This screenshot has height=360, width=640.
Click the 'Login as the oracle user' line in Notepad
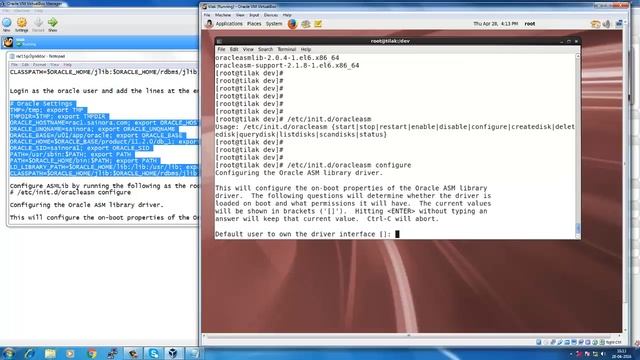104,91
